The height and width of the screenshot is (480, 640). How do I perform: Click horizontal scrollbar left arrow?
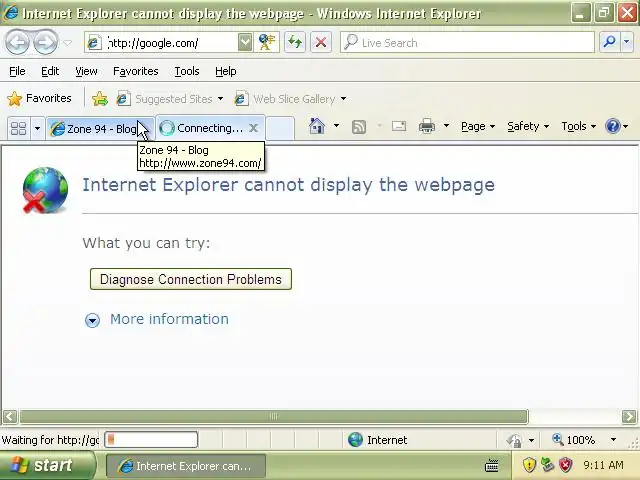tap(10, 417)
